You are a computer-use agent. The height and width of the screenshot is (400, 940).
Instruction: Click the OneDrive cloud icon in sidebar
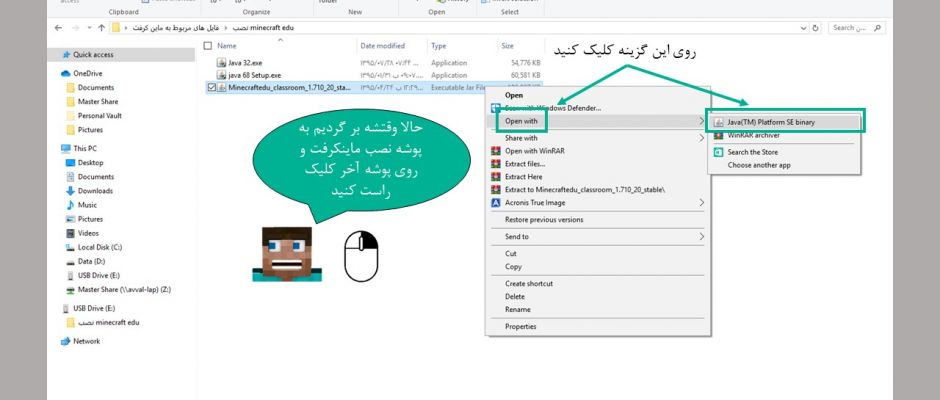[66, 74]
